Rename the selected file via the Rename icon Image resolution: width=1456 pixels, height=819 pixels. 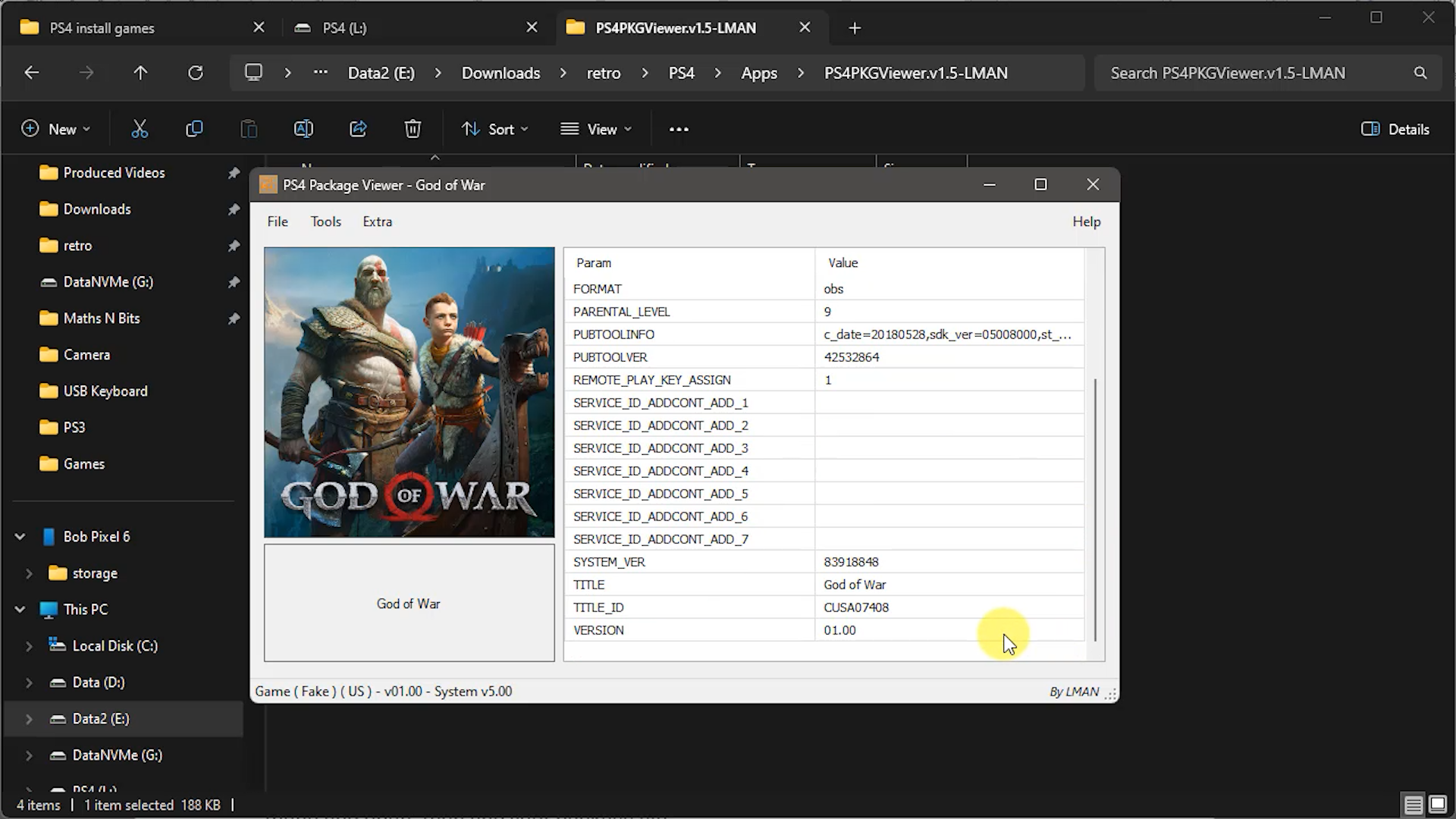pos(303,128)
